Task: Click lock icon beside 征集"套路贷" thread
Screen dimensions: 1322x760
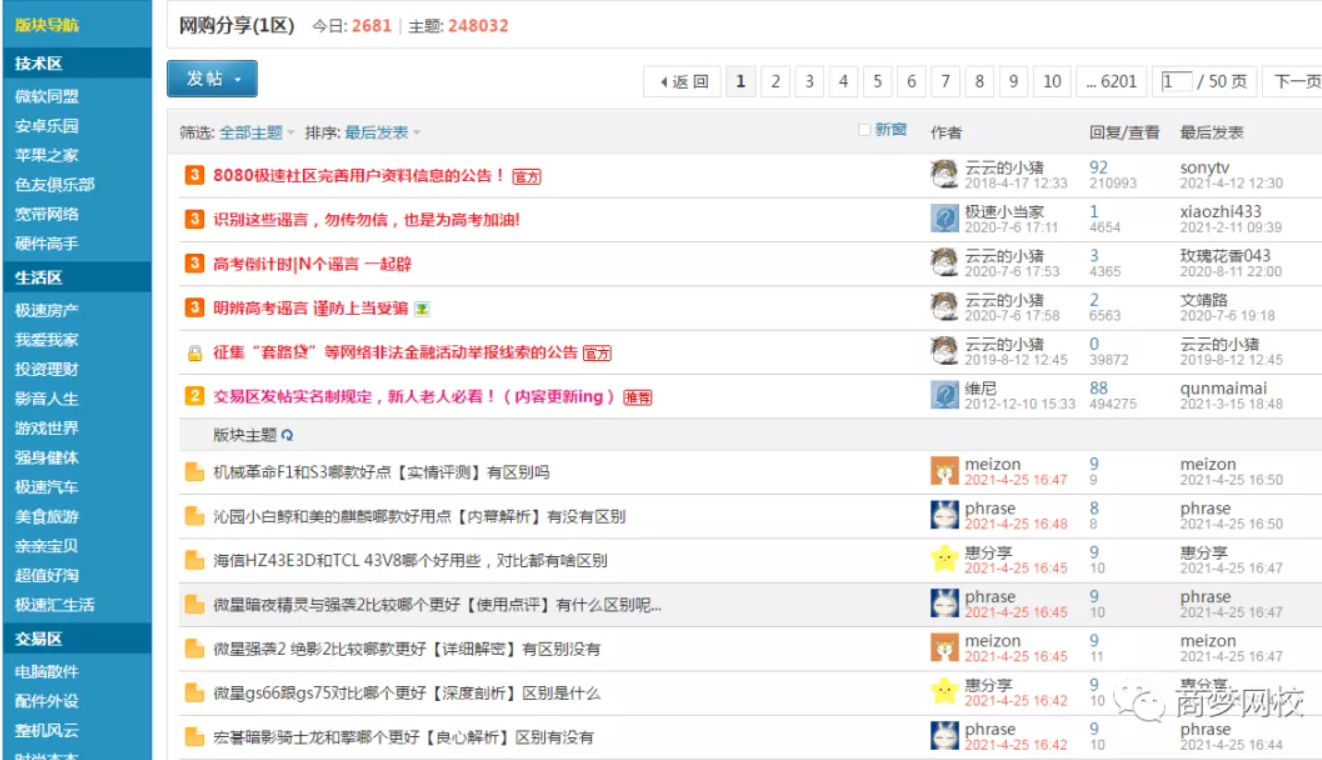Action: coord(195,352)
